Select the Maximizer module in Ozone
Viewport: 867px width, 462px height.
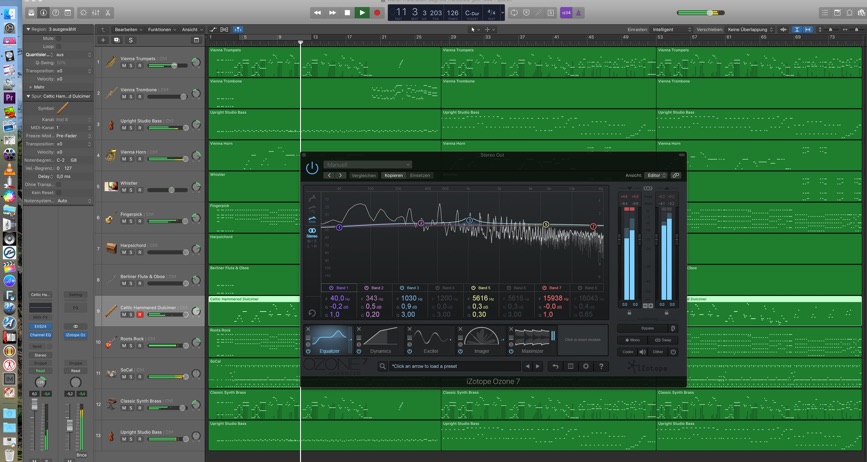pyautogui.click(x=532, y=340)
